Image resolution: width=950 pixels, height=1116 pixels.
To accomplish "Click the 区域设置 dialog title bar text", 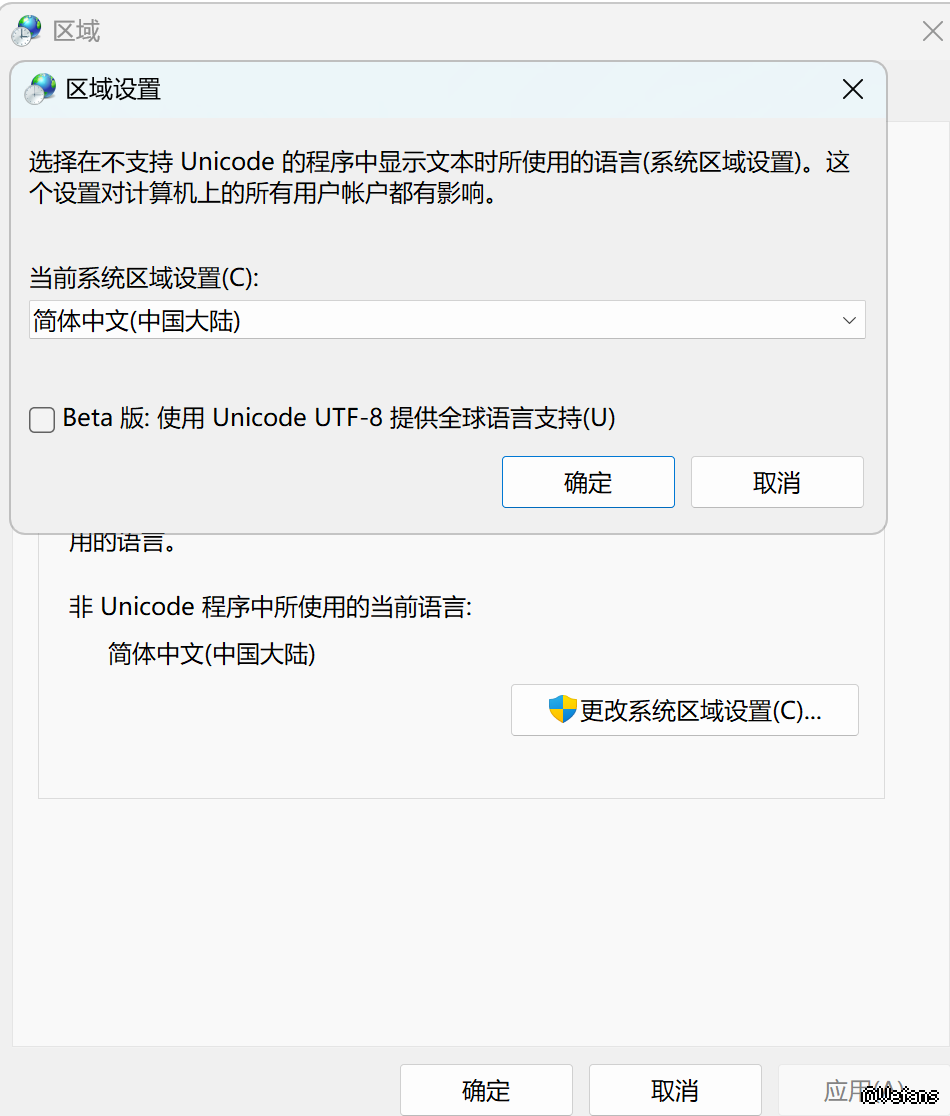I will [113, 89].
